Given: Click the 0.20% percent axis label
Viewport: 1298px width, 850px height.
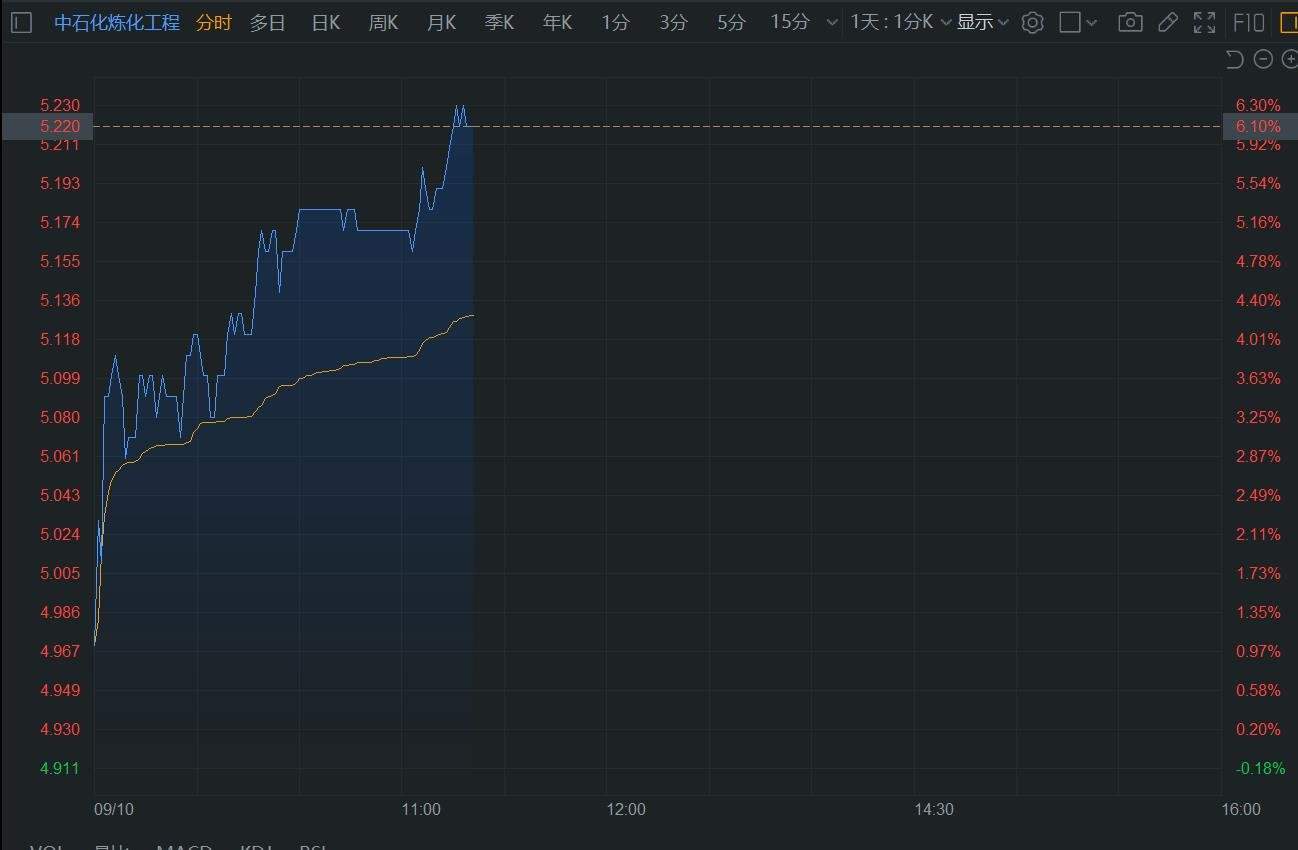Looking at the screenshot, I should pos(1258,729).
